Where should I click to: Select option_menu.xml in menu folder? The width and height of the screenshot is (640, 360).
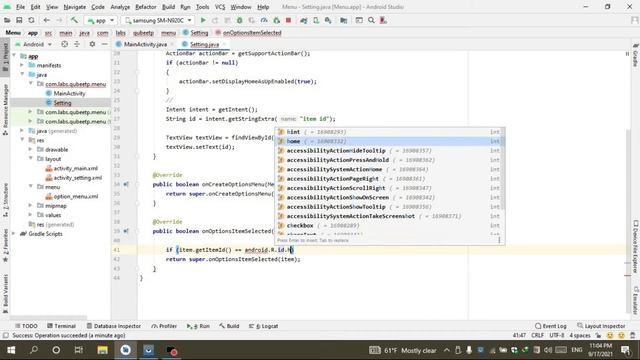76,196
